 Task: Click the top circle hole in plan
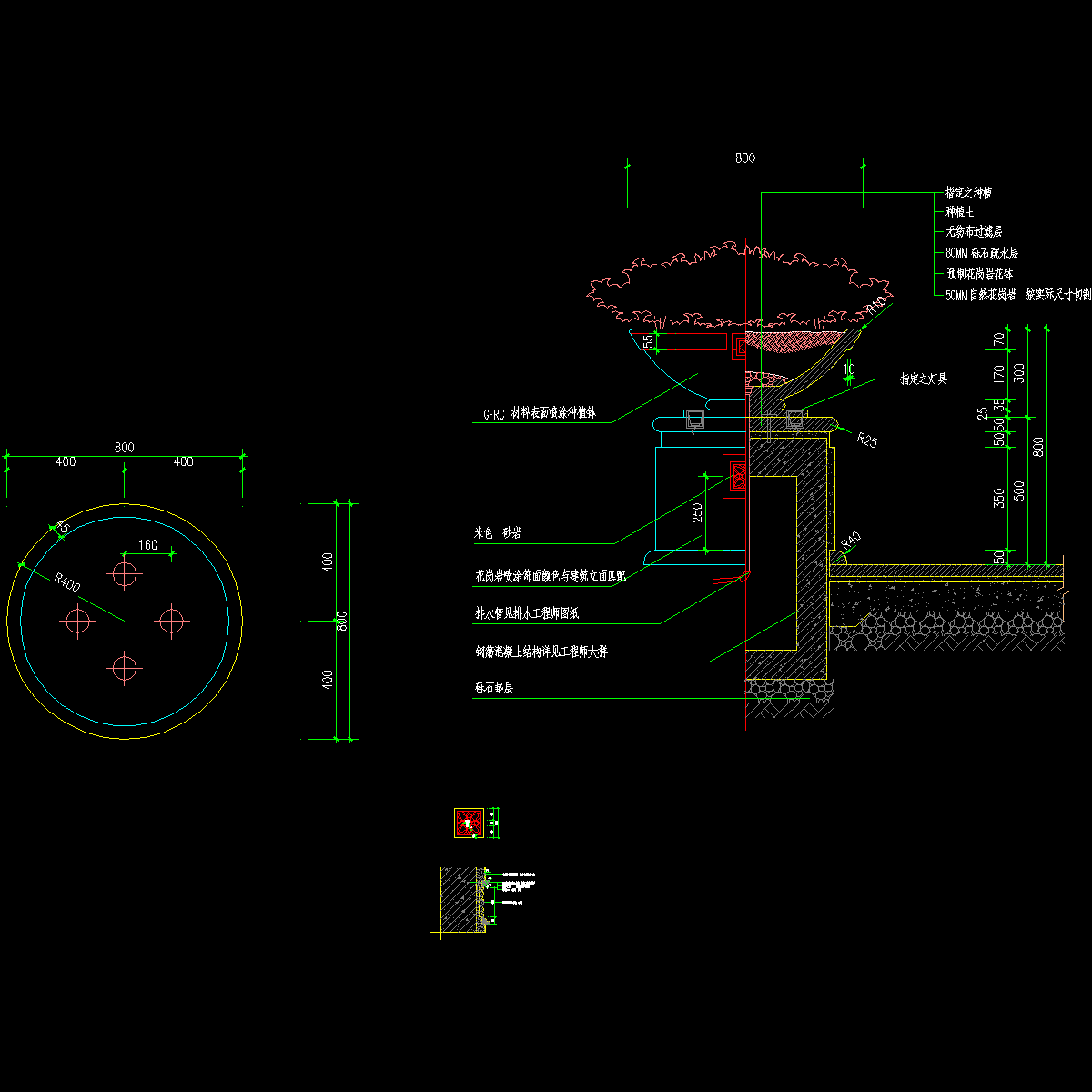click(125, 574)
